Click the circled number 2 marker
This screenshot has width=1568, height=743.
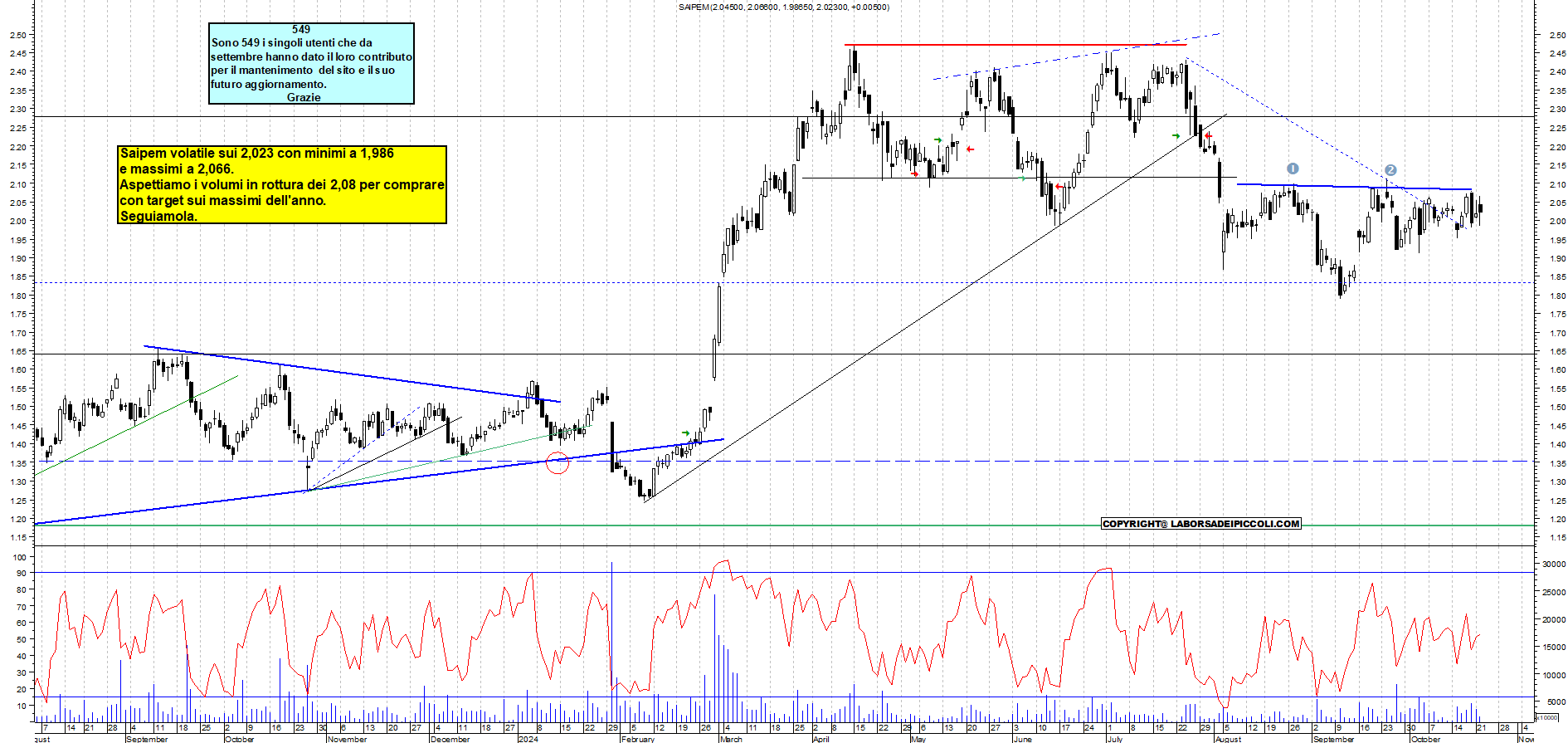(1390, 169)
